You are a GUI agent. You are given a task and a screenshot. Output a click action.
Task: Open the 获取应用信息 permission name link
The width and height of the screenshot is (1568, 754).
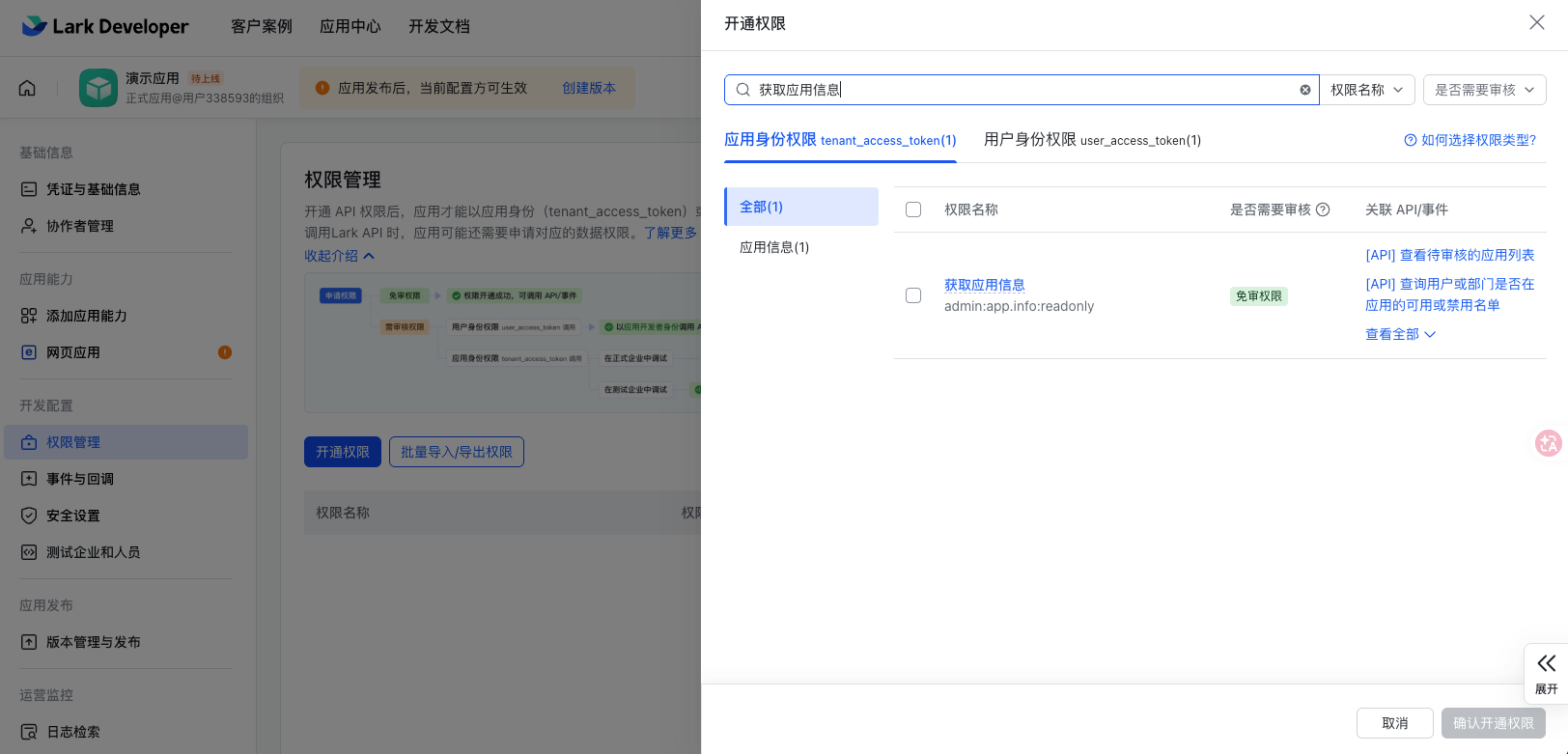pos(985,285)
